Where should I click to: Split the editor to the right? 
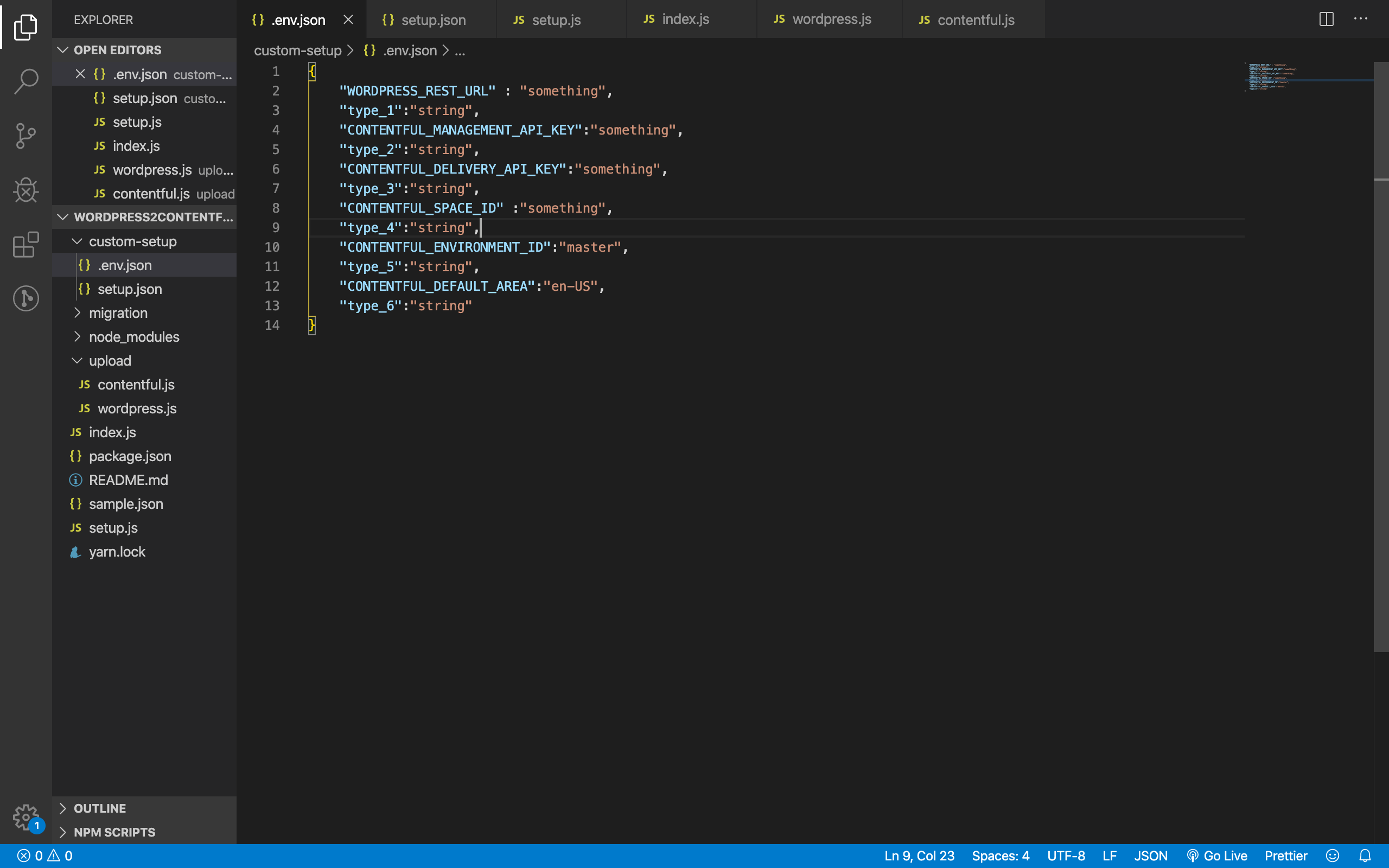click(x=1326, y=20)
